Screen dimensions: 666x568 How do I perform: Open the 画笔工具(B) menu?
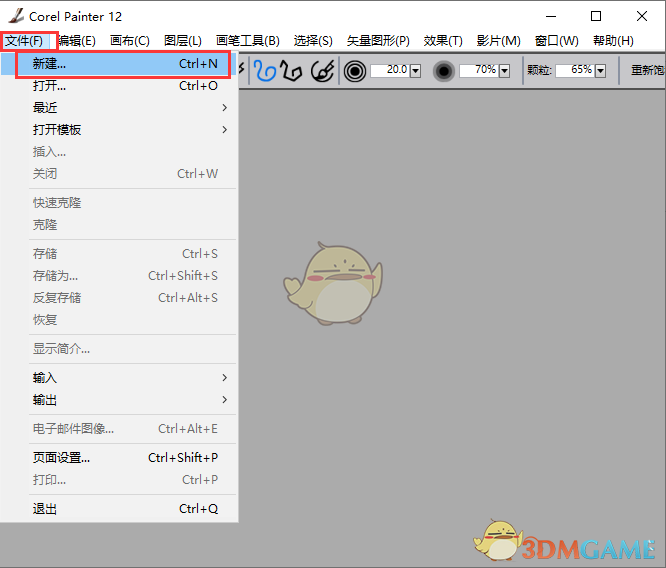pos(248,41)
